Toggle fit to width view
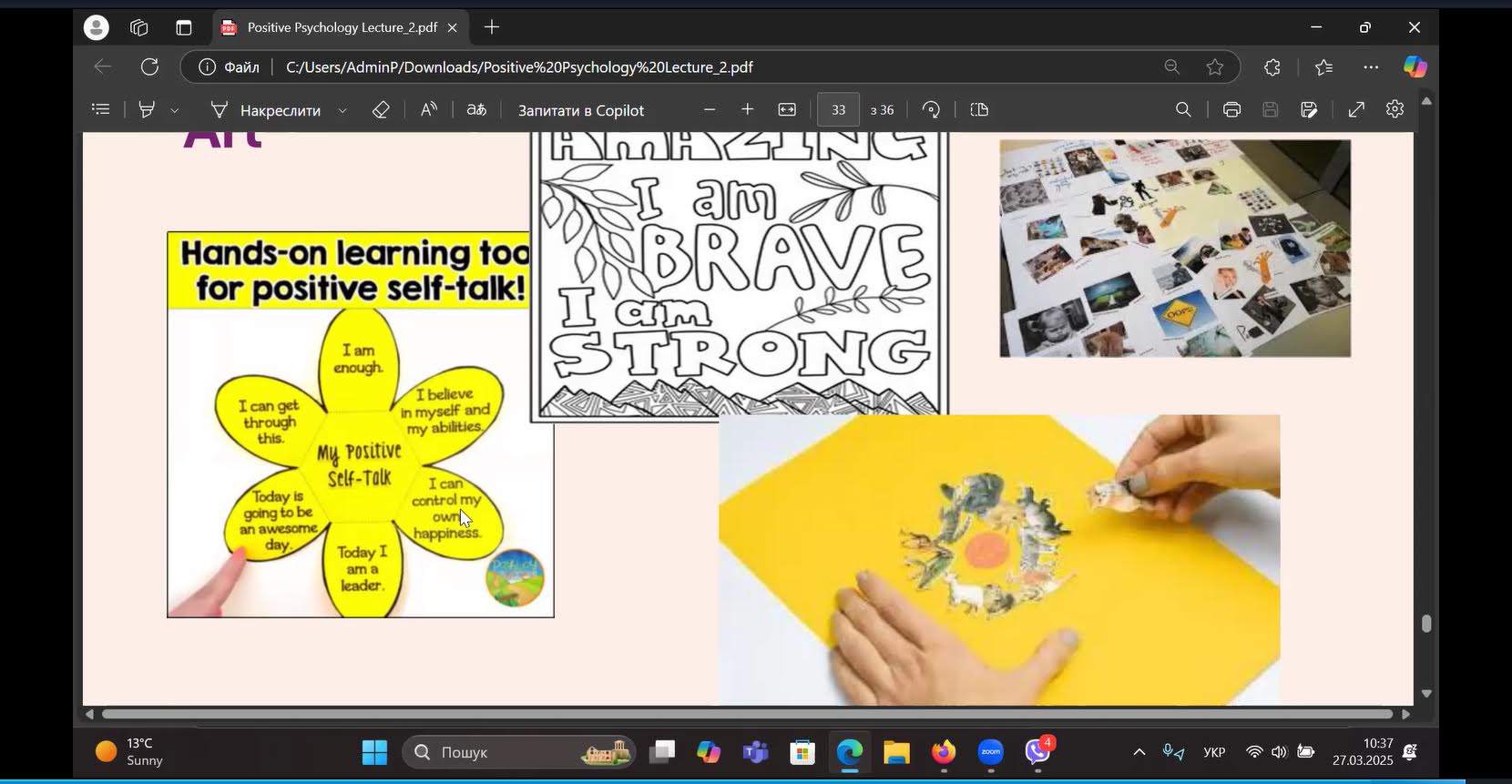 tap(787, 109)
